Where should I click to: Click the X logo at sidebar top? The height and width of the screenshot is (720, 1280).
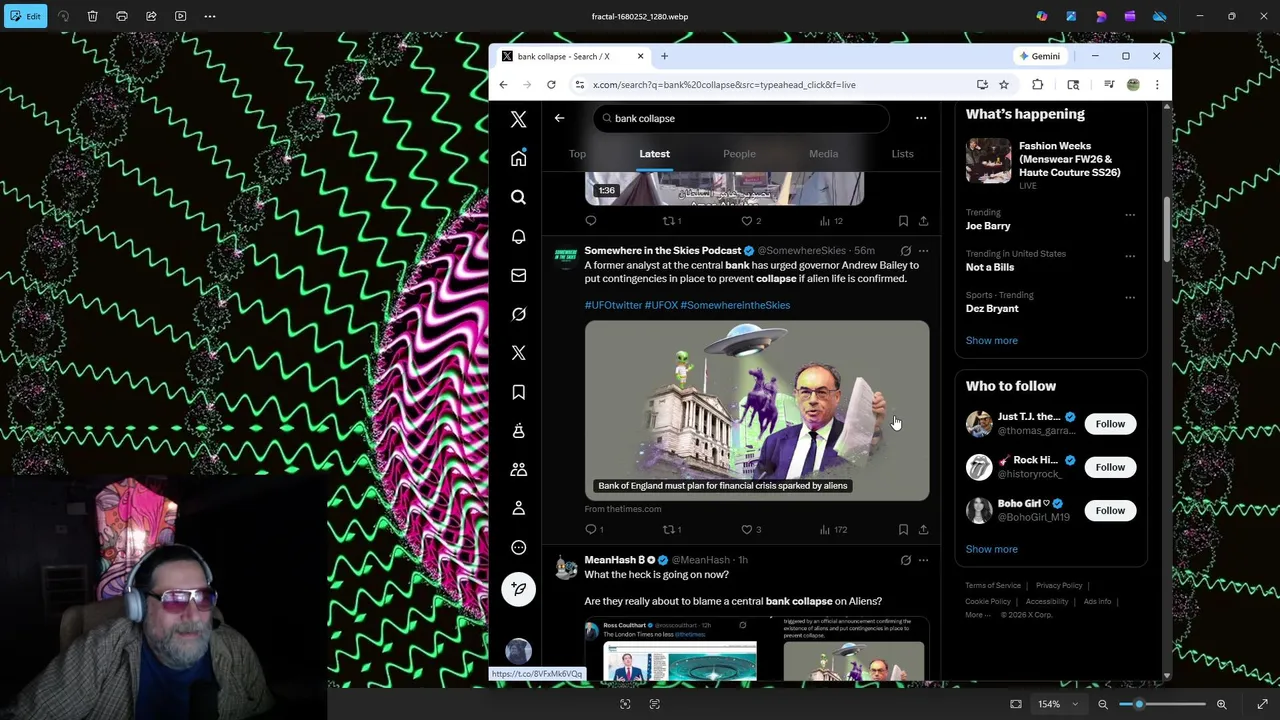click(x=518, y=119)
